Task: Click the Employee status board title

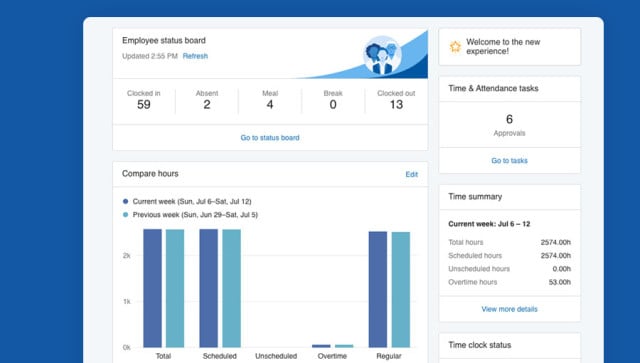Action: click(x=164, y=40)
